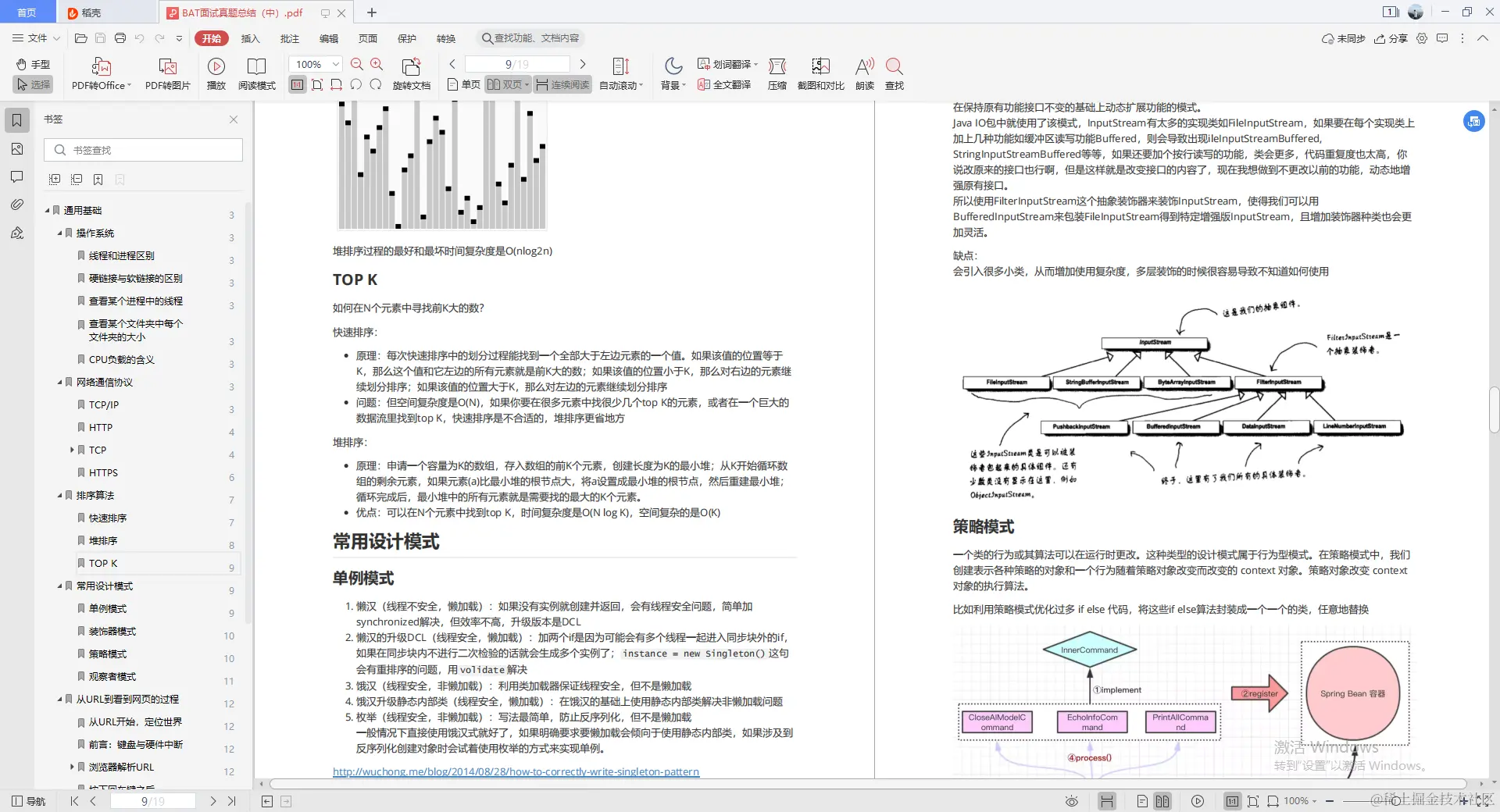Switch to the 批注 ribbon tab
Screen dimensions: 1500x812
tap(289, 38)
